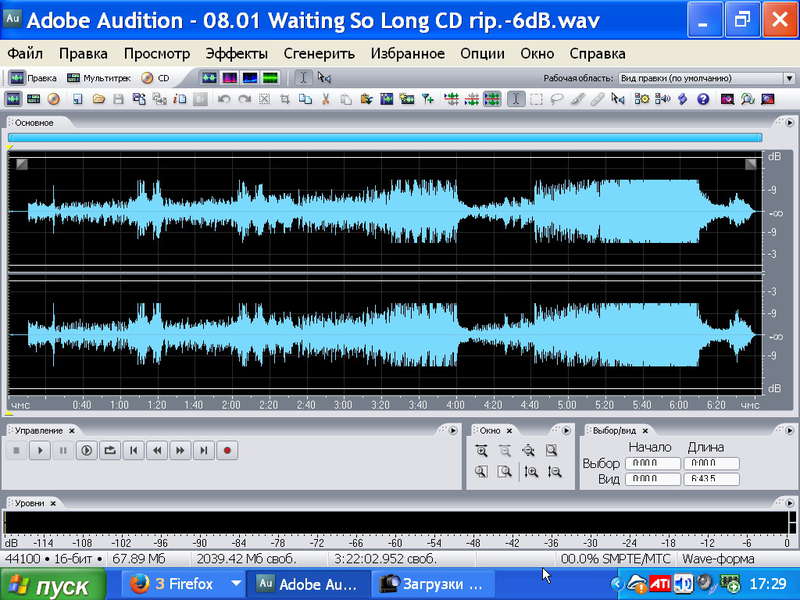Click the zoom in vertically icon
Image resolution: width=800 pixels, height=600 pixels.
point(531,472)
